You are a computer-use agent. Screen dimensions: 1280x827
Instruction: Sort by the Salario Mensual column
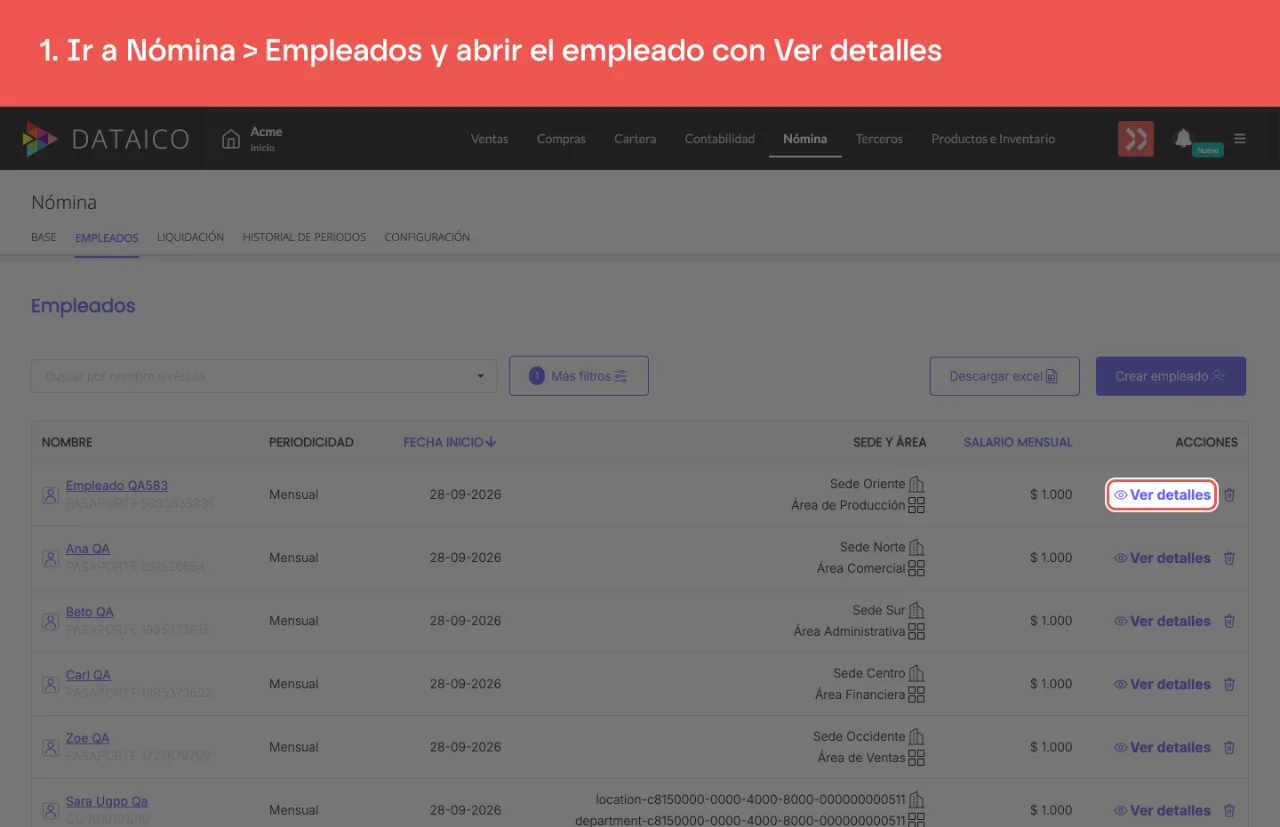(x=1018, y=442)
